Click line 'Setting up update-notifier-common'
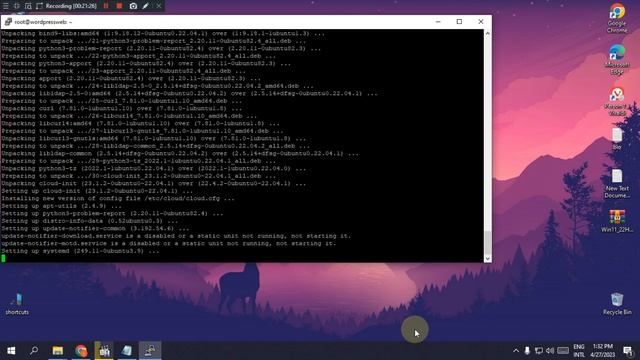 tap(95, 229)
